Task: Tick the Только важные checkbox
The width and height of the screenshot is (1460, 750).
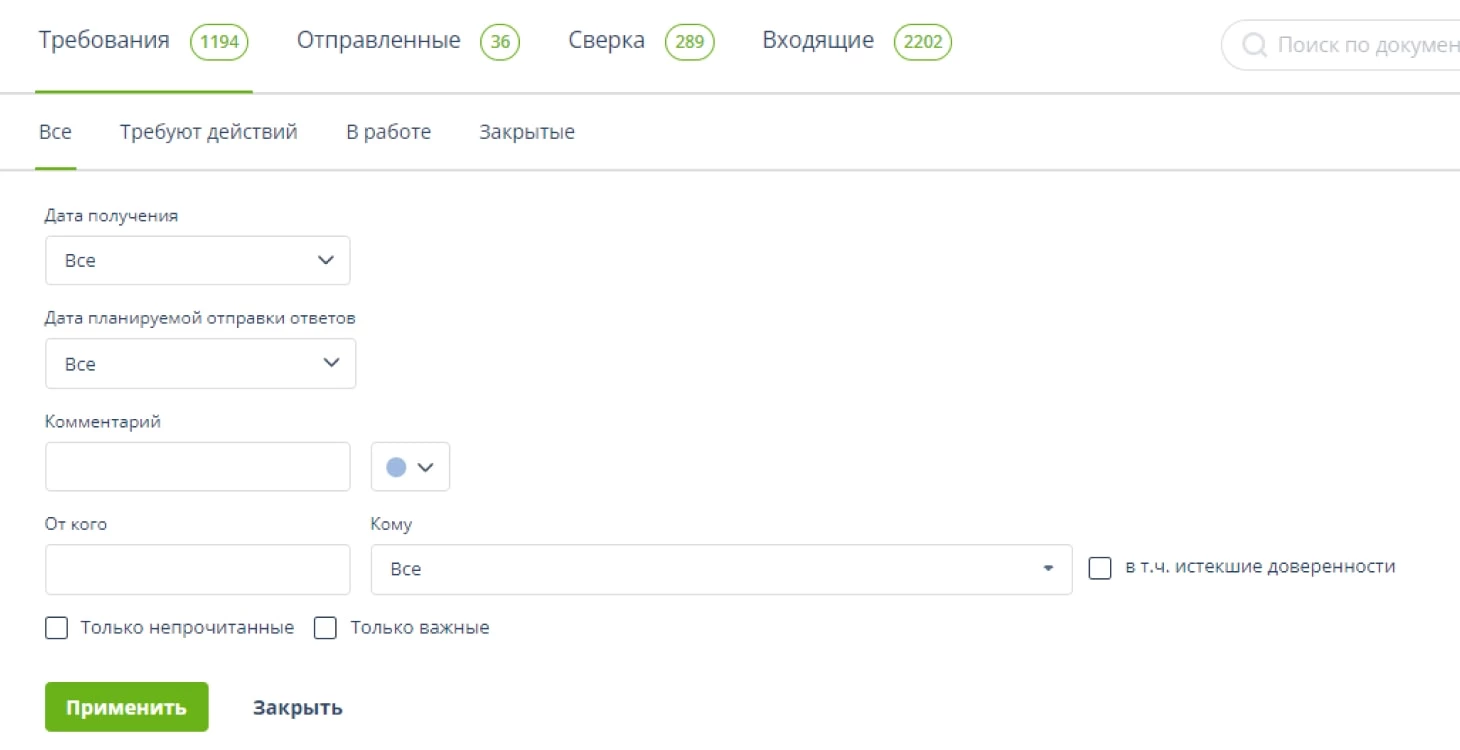Action: [x=325, y=628]
